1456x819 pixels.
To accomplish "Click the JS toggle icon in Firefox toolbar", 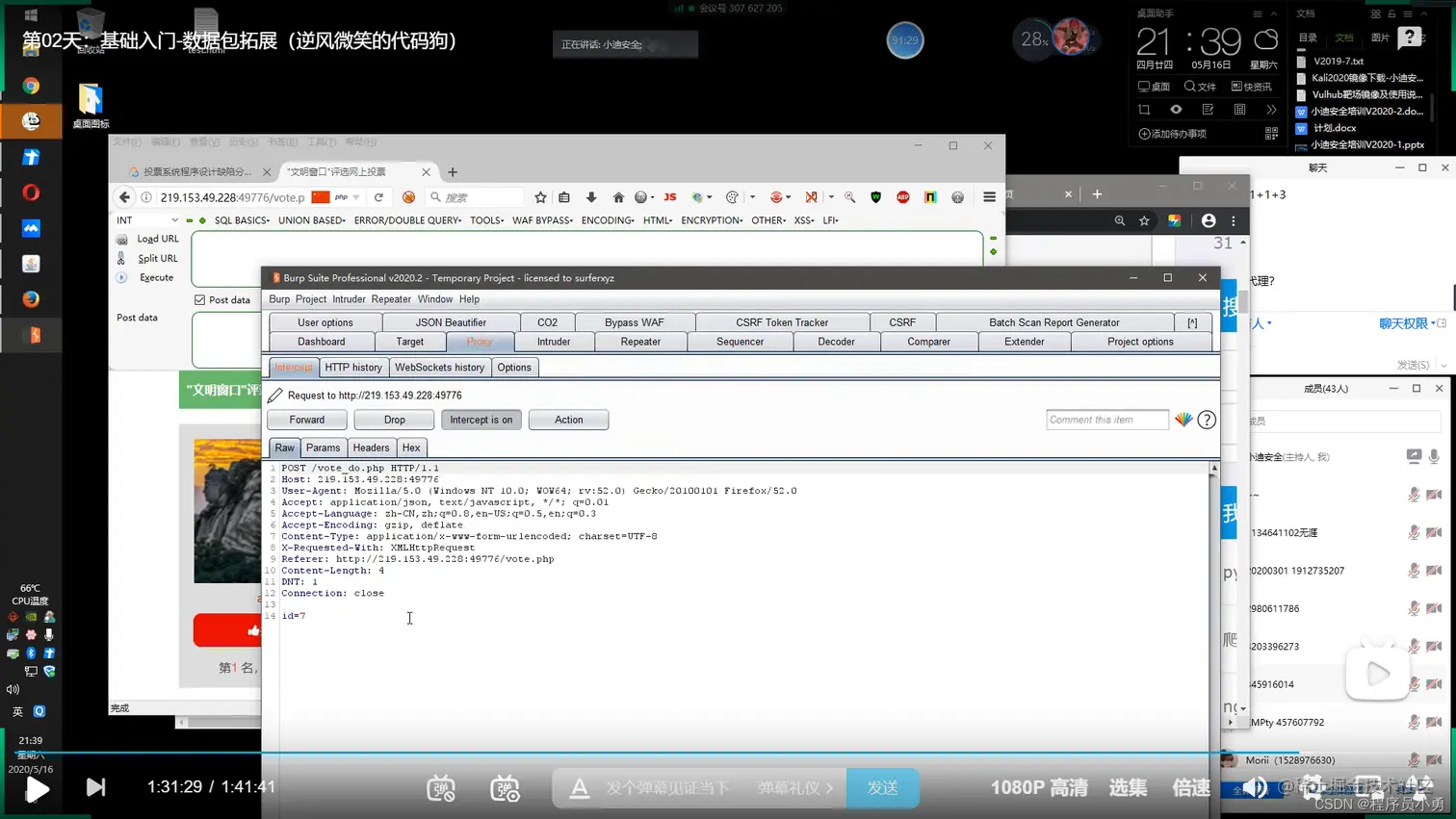I will [x=669, y=197].
